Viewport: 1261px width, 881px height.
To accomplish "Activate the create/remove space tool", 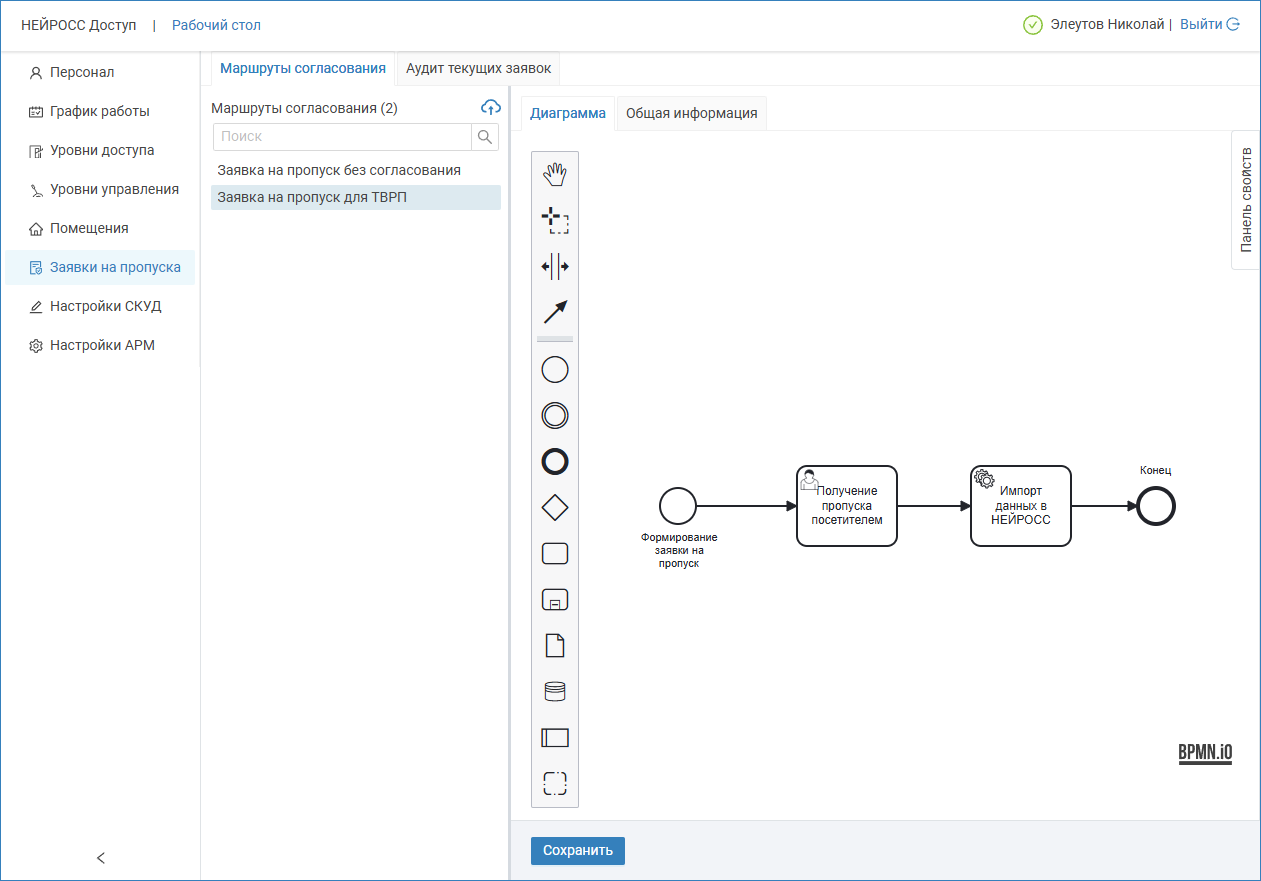I will (x=555, y=267).
